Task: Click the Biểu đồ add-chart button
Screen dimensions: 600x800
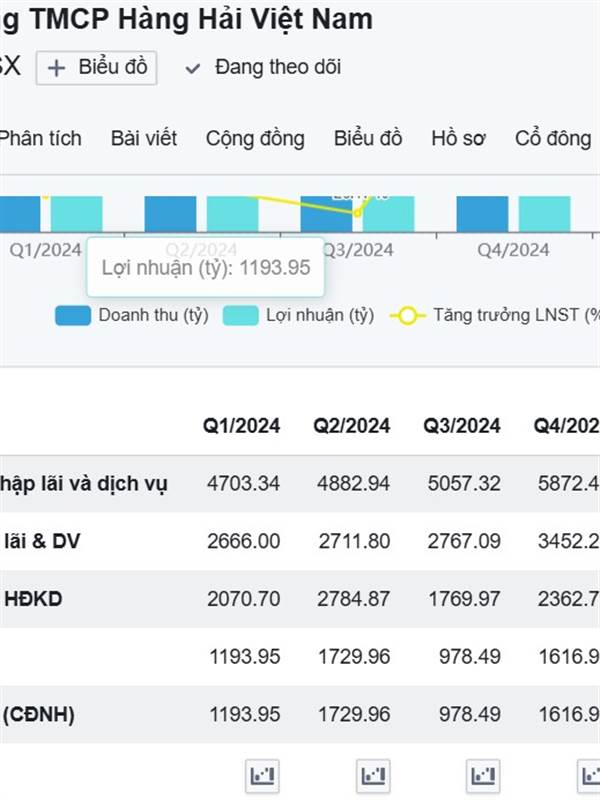Action: coord(96,68)
